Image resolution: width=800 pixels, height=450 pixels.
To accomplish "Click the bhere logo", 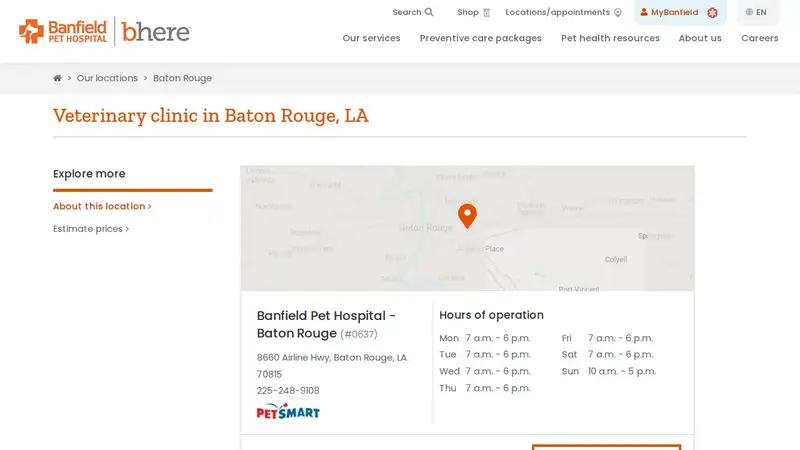I will pyautogui.click(x=156, y=31).
